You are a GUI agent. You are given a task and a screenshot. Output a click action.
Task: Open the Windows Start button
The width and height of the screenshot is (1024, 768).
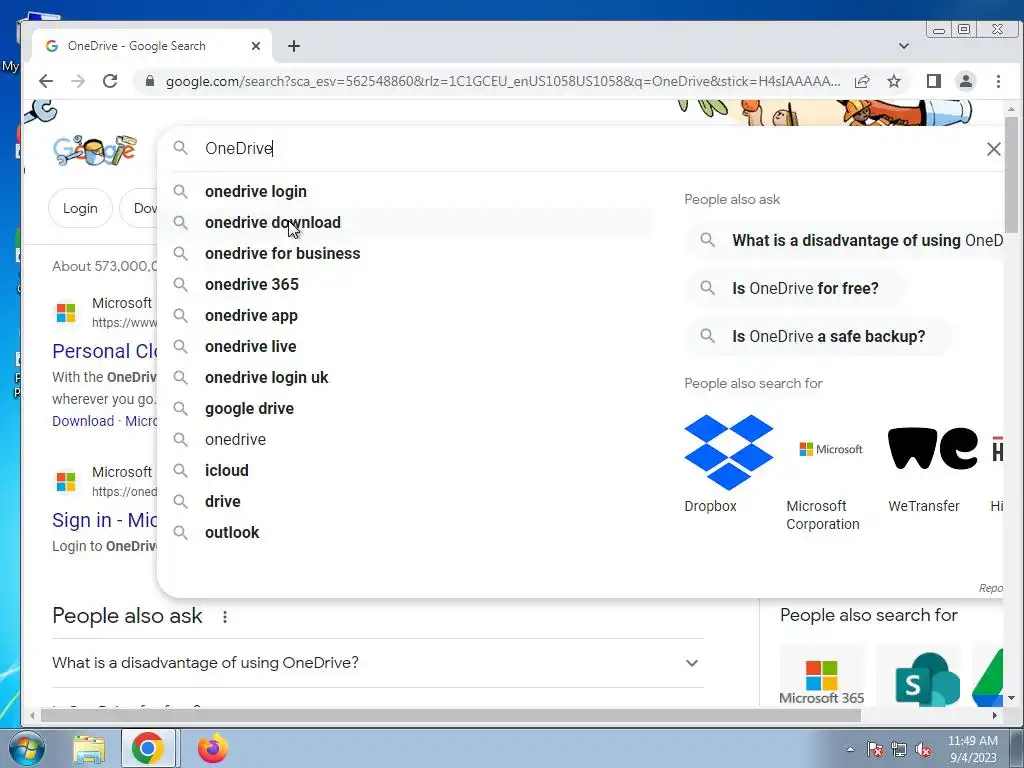point(26,748)
